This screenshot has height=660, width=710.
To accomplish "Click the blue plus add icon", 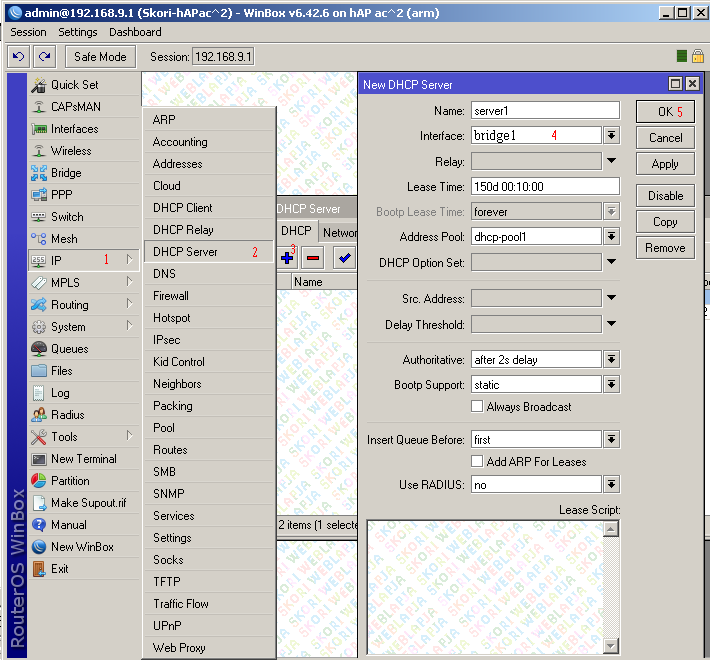I will (x=287, y=258).
